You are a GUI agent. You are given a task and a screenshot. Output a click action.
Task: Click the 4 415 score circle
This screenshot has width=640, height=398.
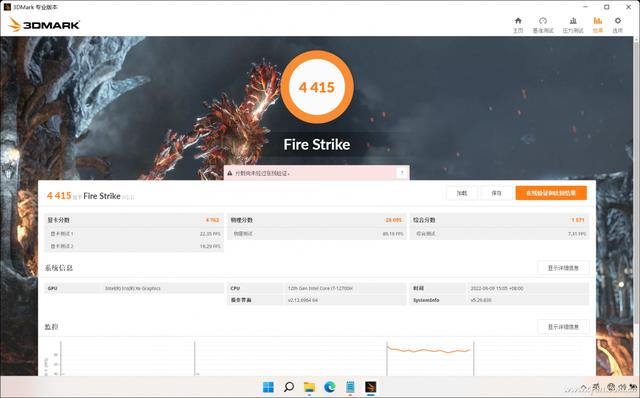point(317,87)
